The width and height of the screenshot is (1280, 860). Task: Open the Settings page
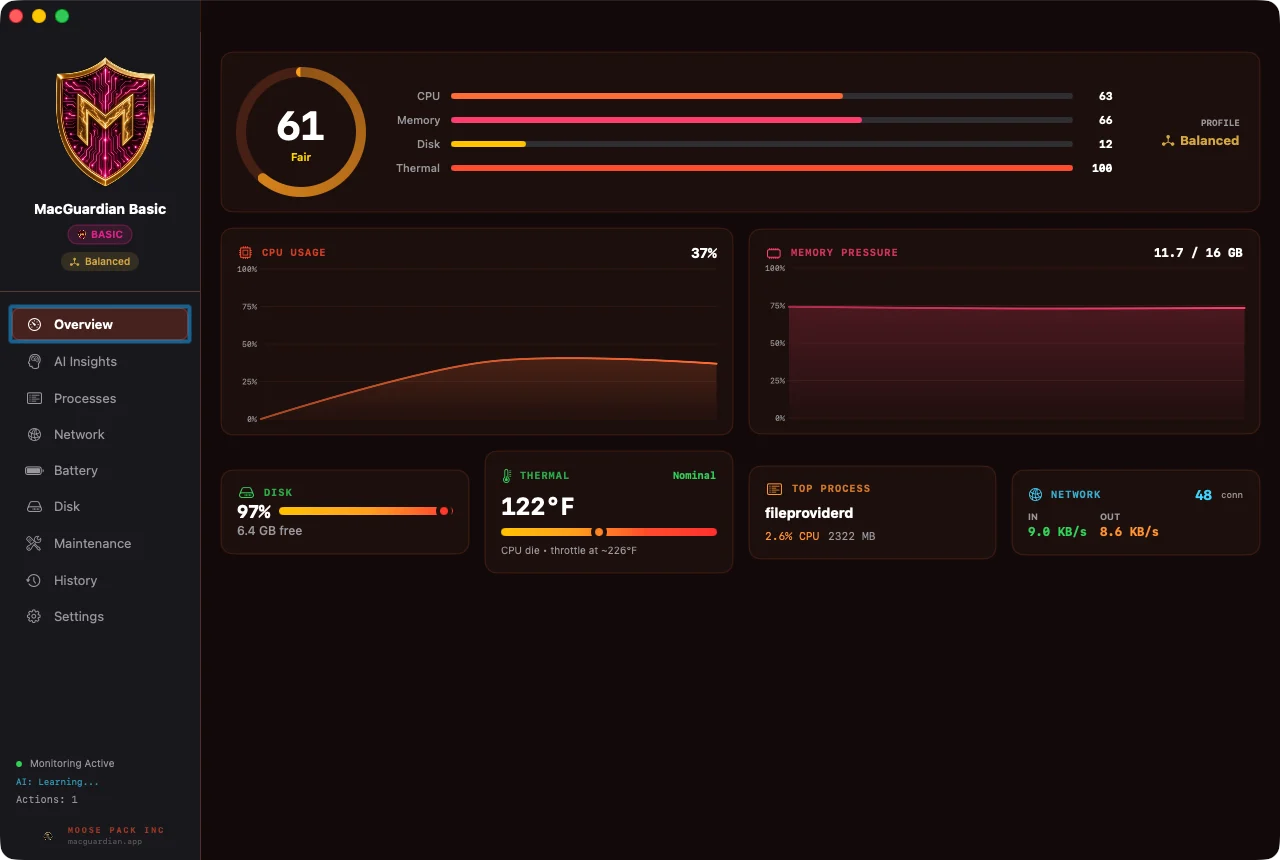click(100, 616)
